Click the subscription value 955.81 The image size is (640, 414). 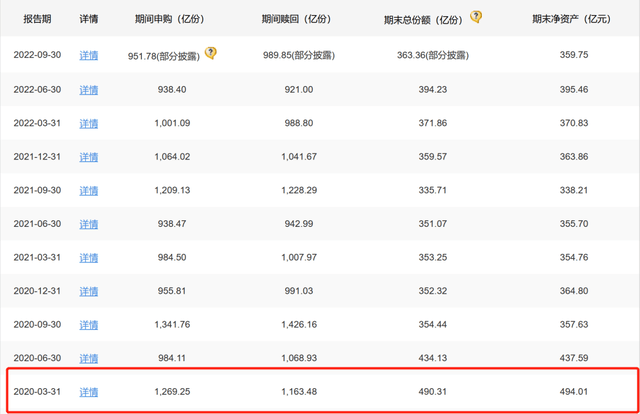click(172, 291)
